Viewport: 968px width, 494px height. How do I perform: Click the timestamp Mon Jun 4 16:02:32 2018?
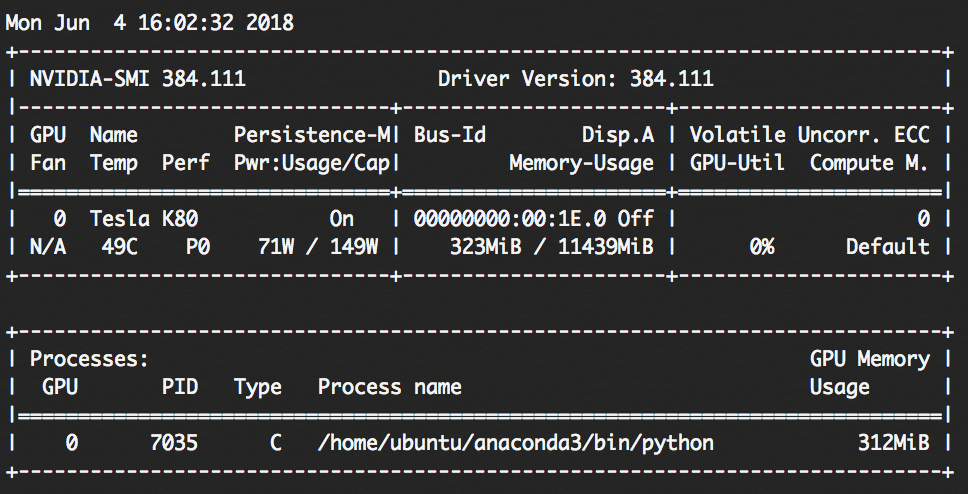point(149,23)
